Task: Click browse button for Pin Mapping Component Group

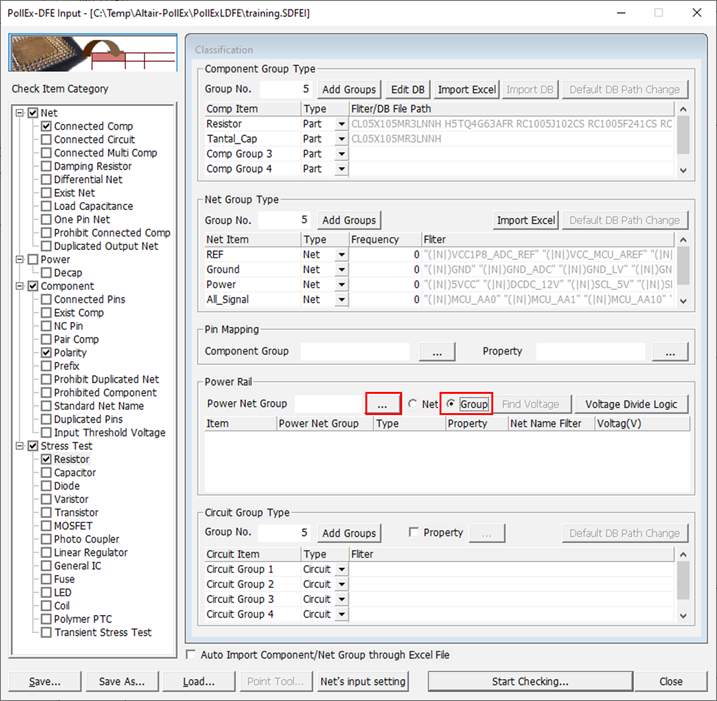Action: 437,352
